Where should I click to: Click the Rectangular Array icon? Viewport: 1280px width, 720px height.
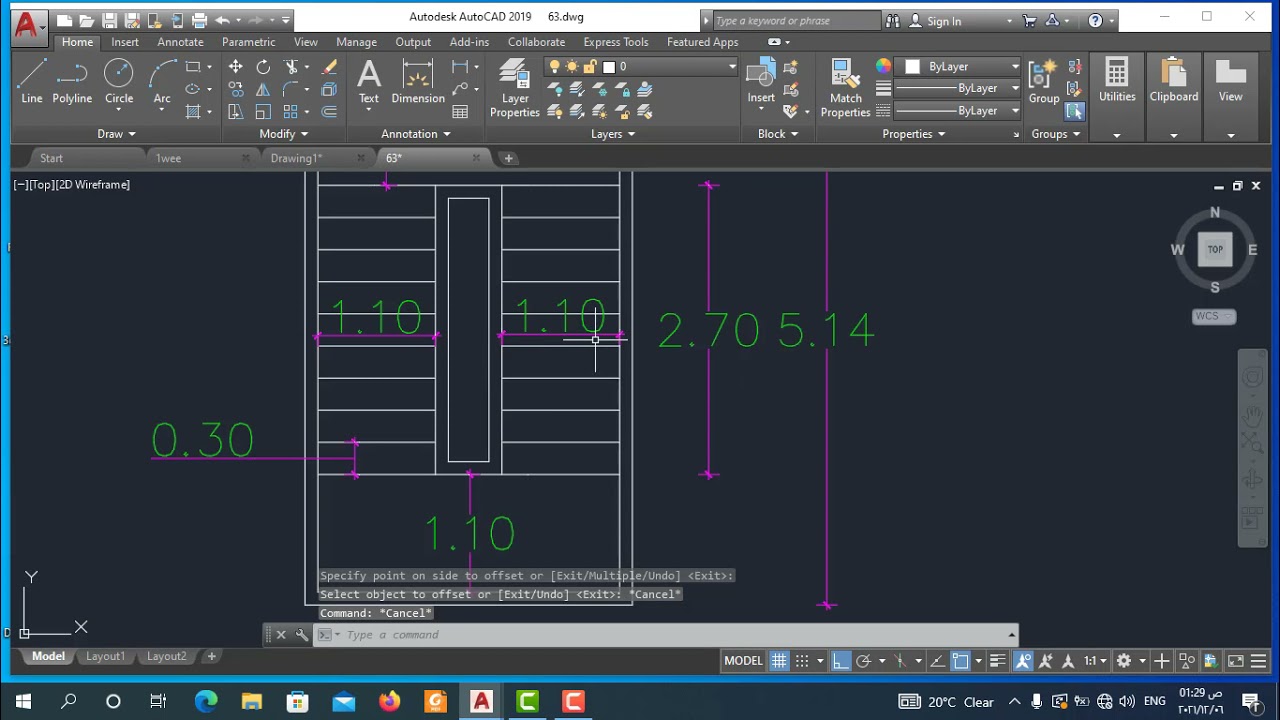(291, 112)
